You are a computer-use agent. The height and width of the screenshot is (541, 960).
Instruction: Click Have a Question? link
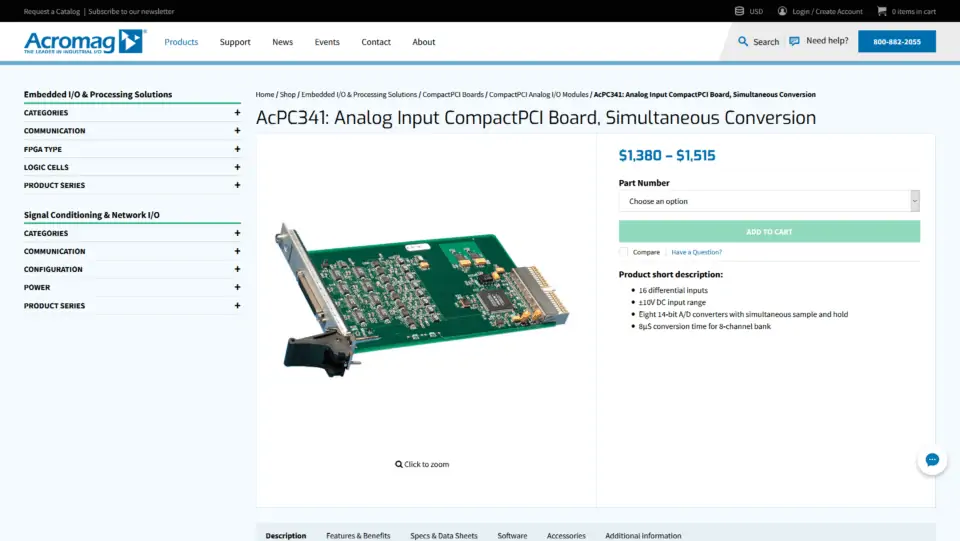coord(697,252)
